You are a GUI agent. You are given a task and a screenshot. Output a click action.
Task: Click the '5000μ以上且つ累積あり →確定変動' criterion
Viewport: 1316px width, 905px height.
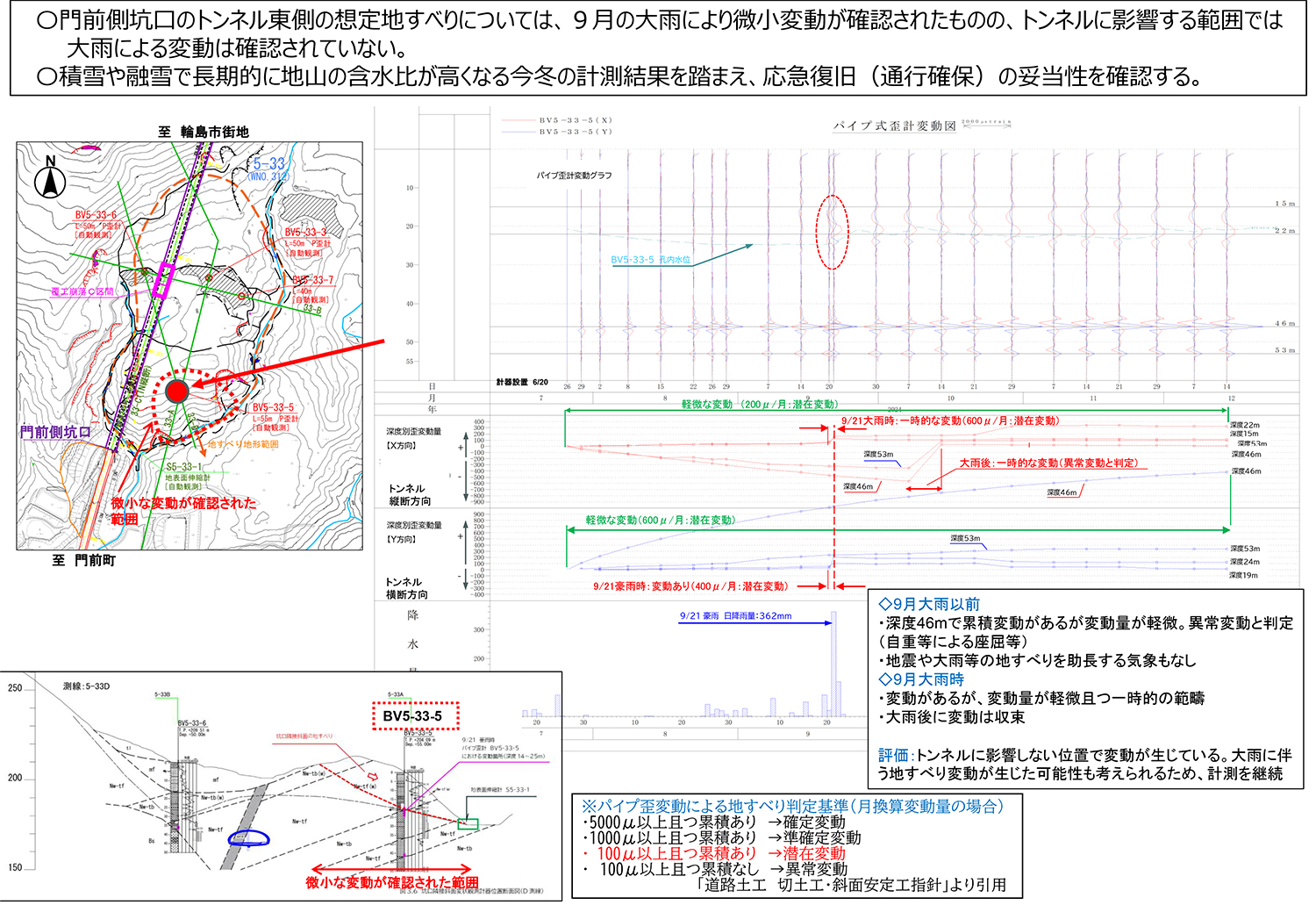click(x=713, y=822)
